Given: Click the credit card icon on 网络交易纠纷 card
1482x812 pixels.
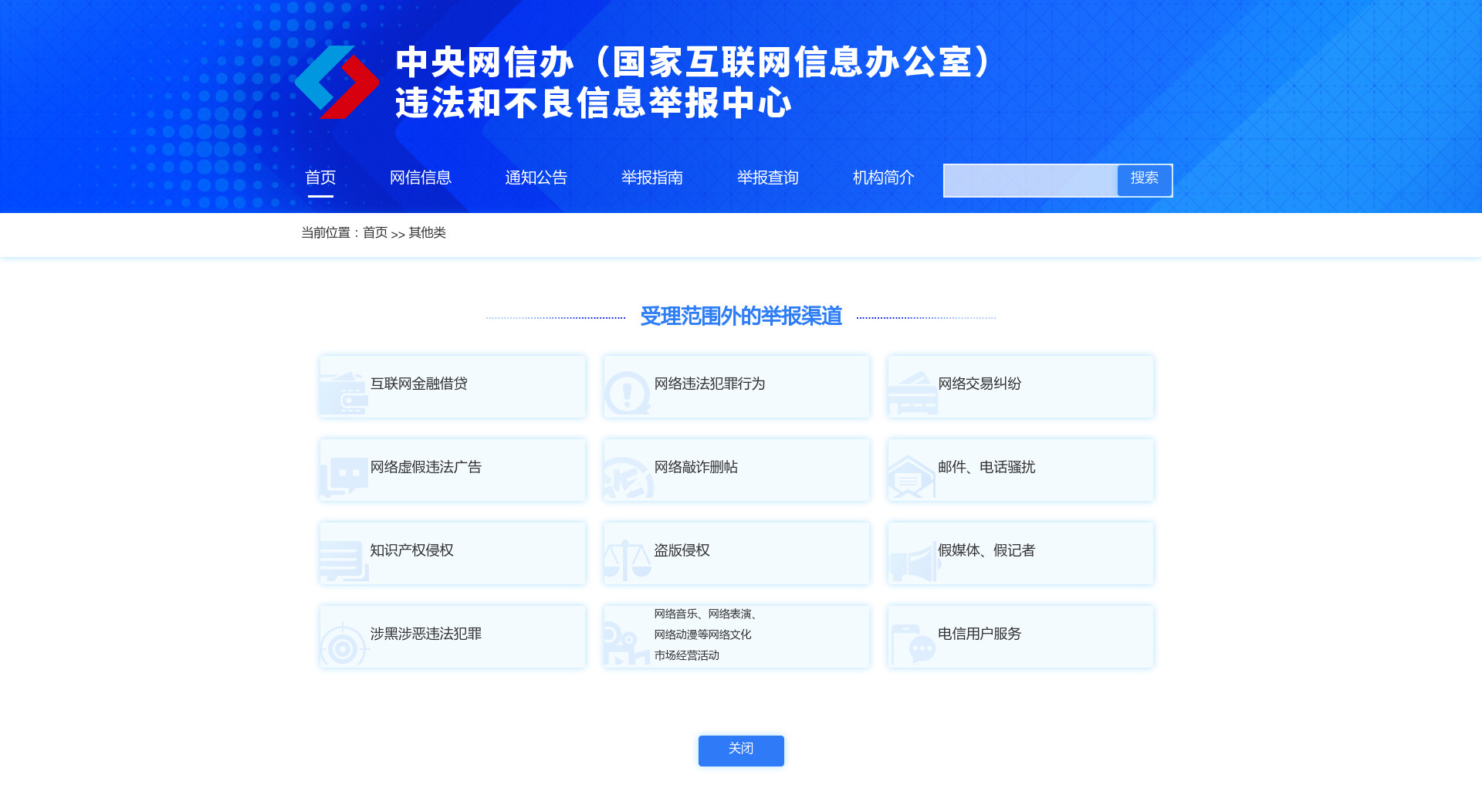Looking at the screenshot, I should tap(912, 393).
